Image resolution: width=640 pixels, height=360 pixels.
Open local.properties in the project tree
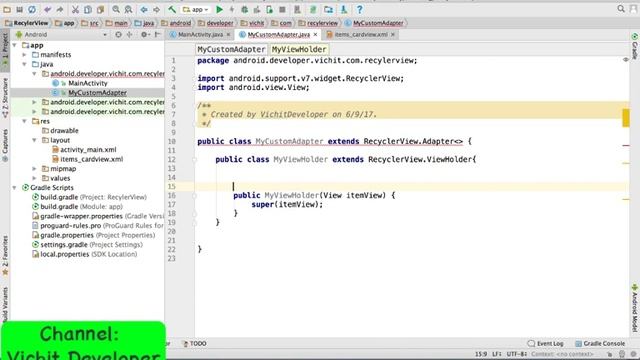84,254
